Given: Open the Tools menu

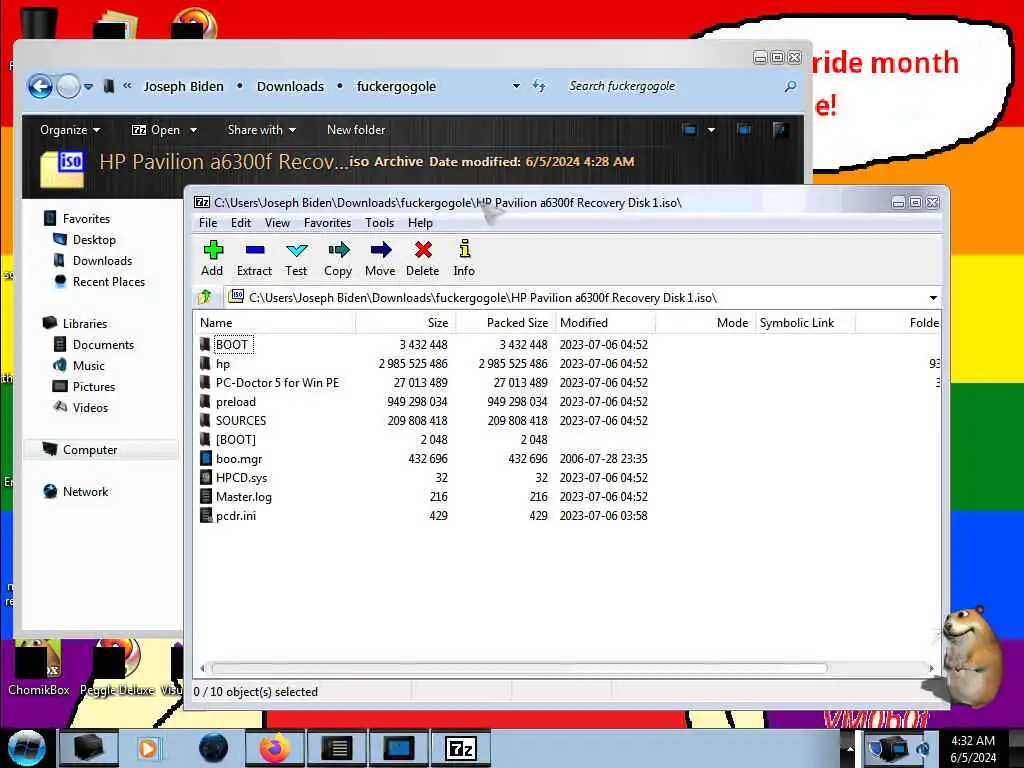Looking at the screenshot, I should tap(379, 223).
